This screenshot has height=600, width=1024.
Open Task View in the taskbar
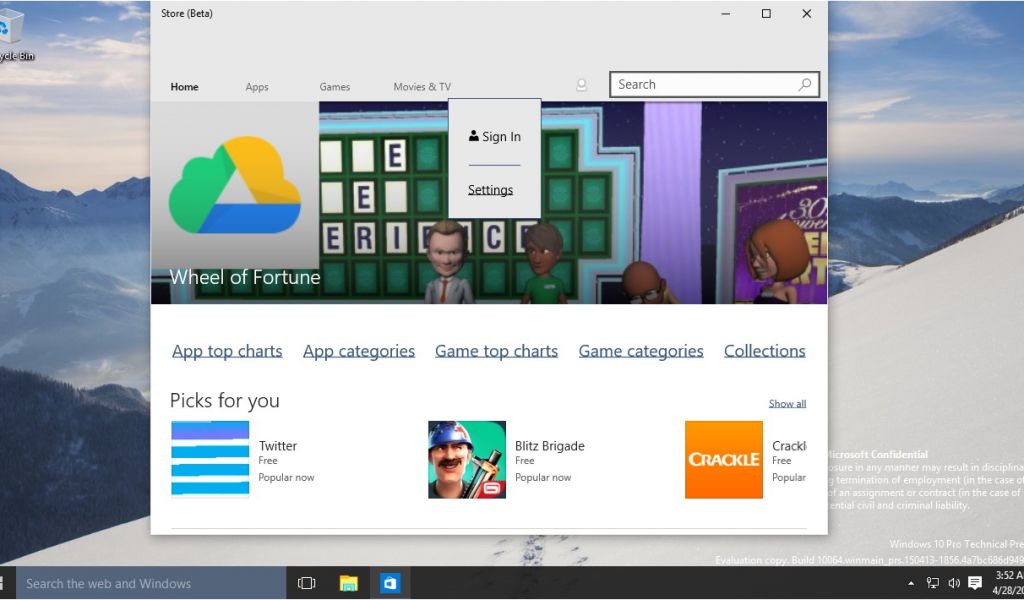307,583
